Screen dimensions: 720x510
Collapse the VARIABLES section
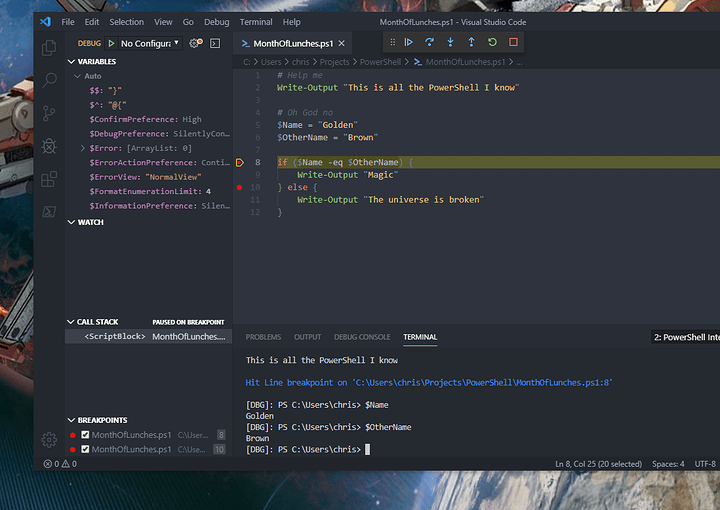coord(71,61)
